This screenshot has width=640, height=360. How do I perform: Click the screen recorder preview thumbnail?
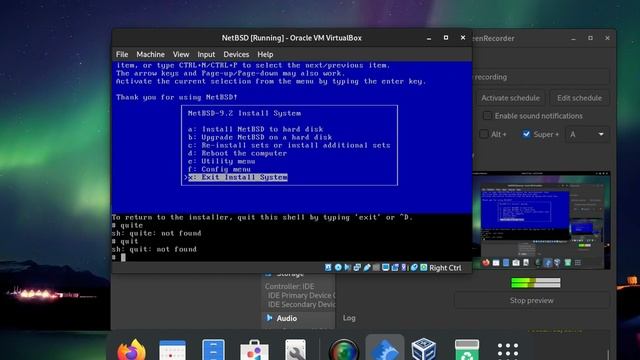point(541,220)
